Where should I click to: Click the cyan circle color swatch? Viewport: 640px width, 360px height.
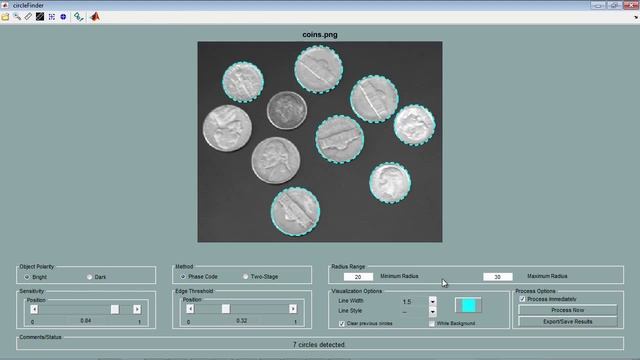tap(468, 305)
